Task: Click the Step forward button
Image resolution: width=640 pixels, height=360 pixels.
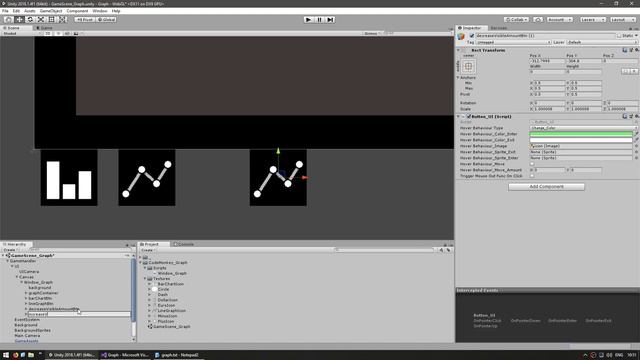Action: [331, 20]
